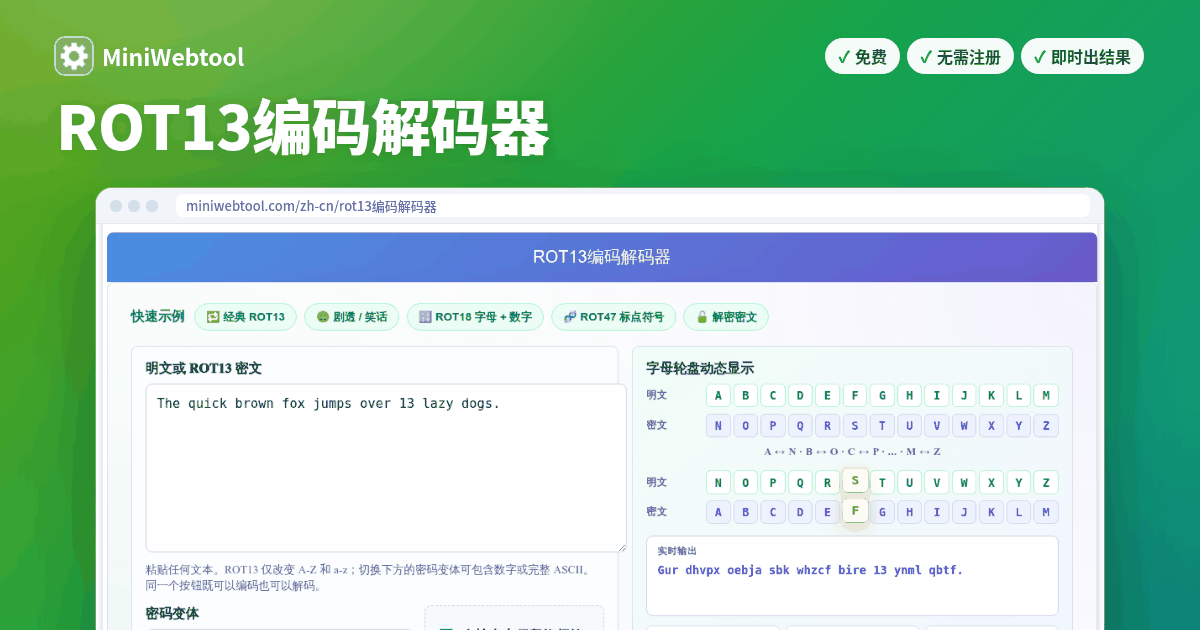Load the ROT18 字母 + 数字 example
Viewport: 1200px width, 630px height.
(475, 317)
